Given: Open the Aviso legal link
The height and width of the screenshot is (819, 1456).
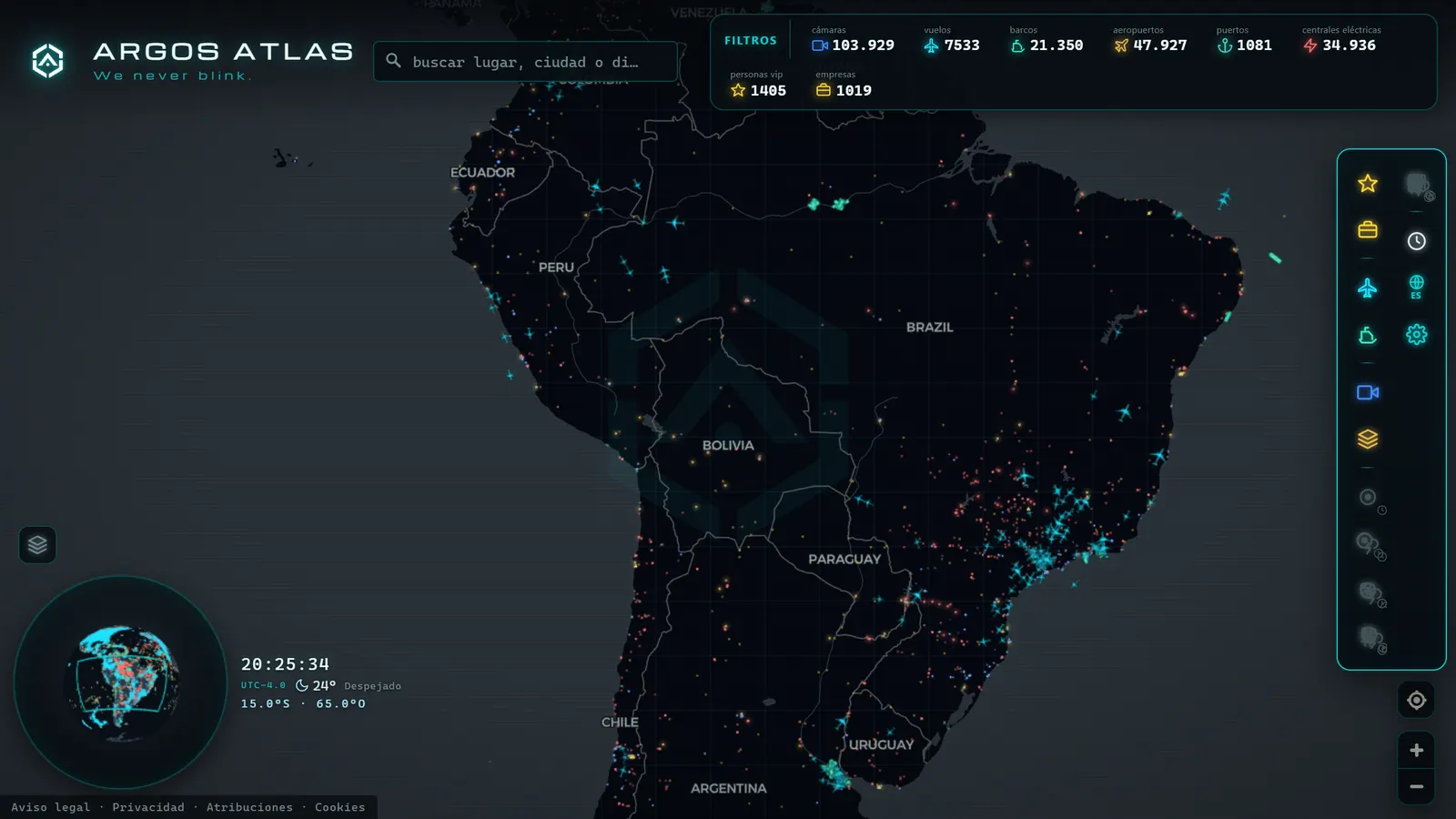Looking at the screenshot, I should click(x=51, y=807).
